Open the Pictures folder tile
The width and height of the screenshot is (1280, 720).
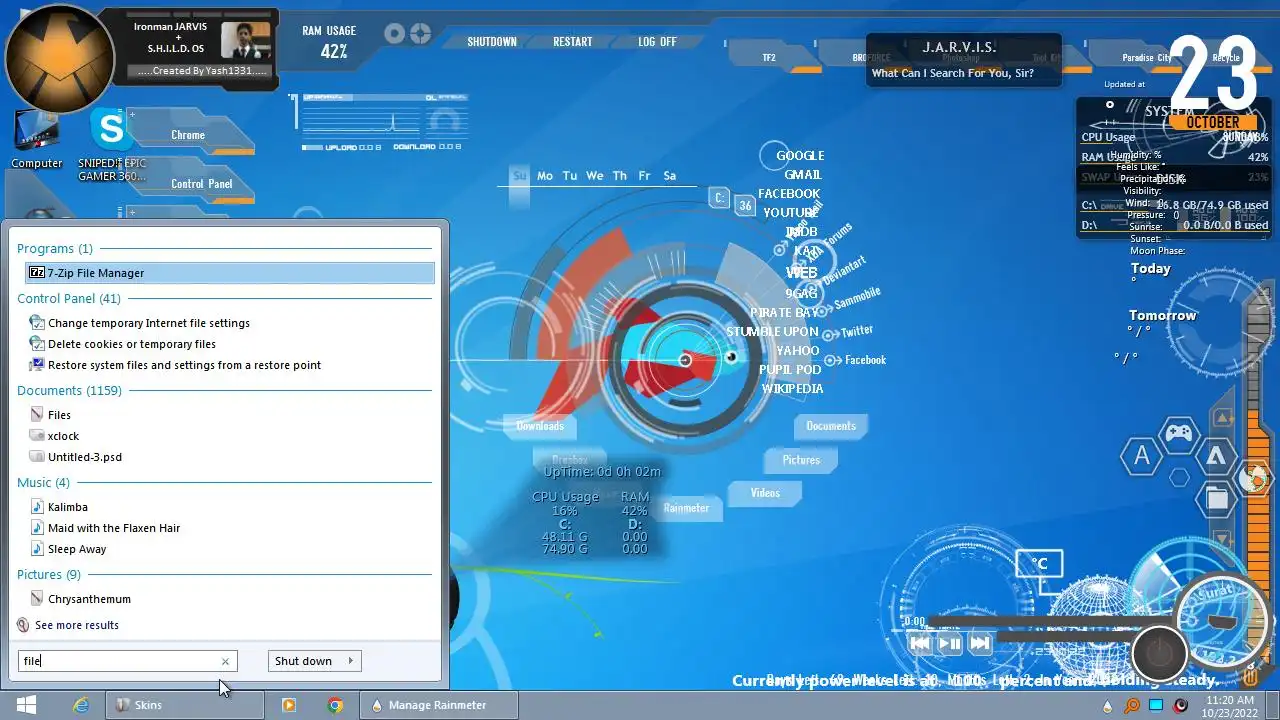click(801, 460)
